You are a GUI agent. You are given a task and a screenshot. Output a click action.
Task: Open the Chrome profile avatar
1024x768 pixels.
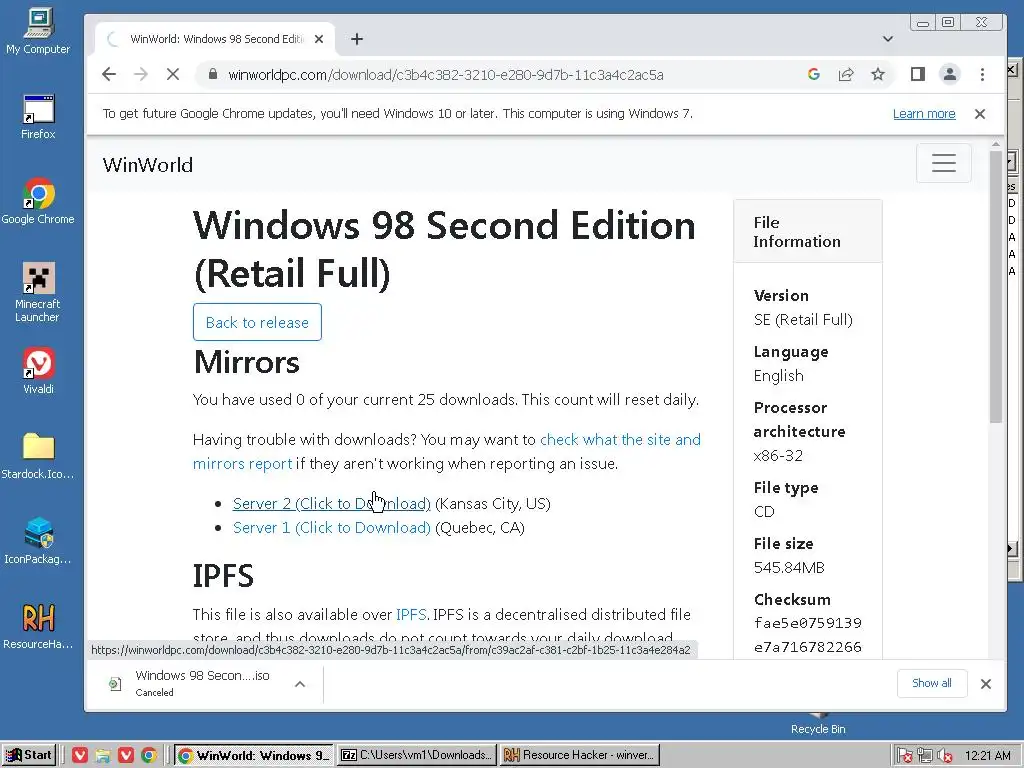pyautogui.click(x=950, y=74)
